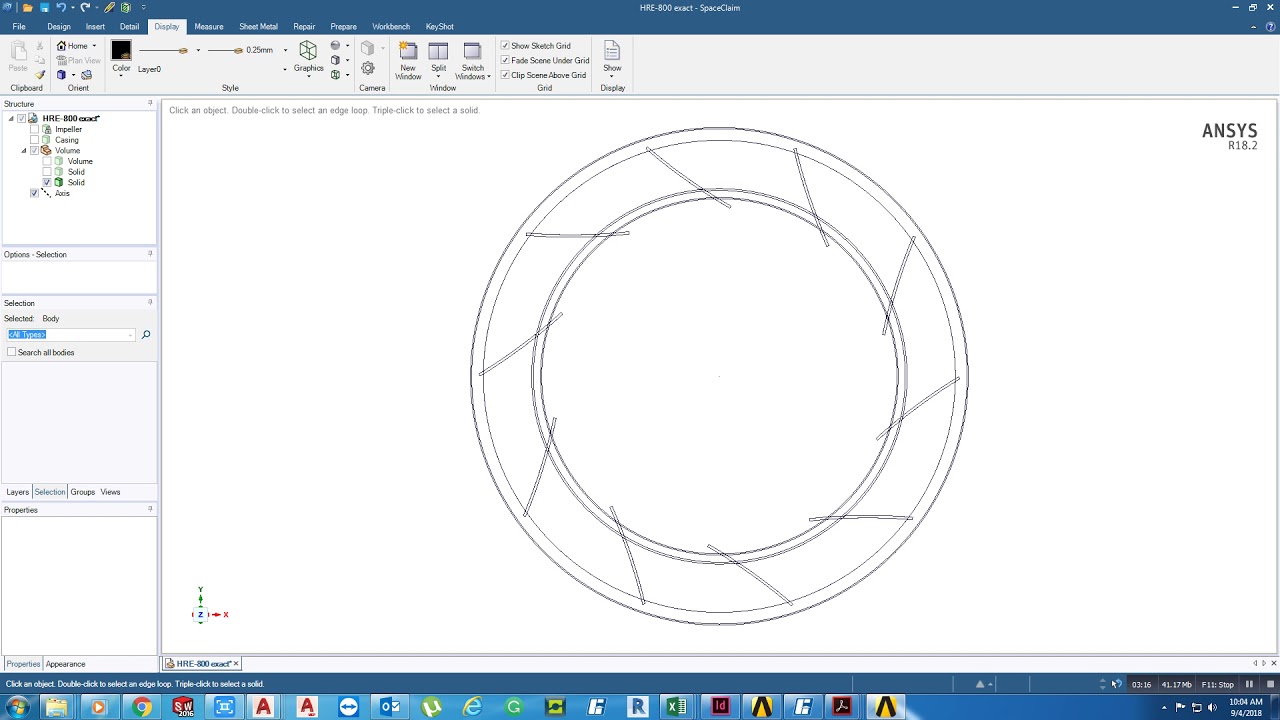Click the pause recording icon in status bar

pos(1249,684)
